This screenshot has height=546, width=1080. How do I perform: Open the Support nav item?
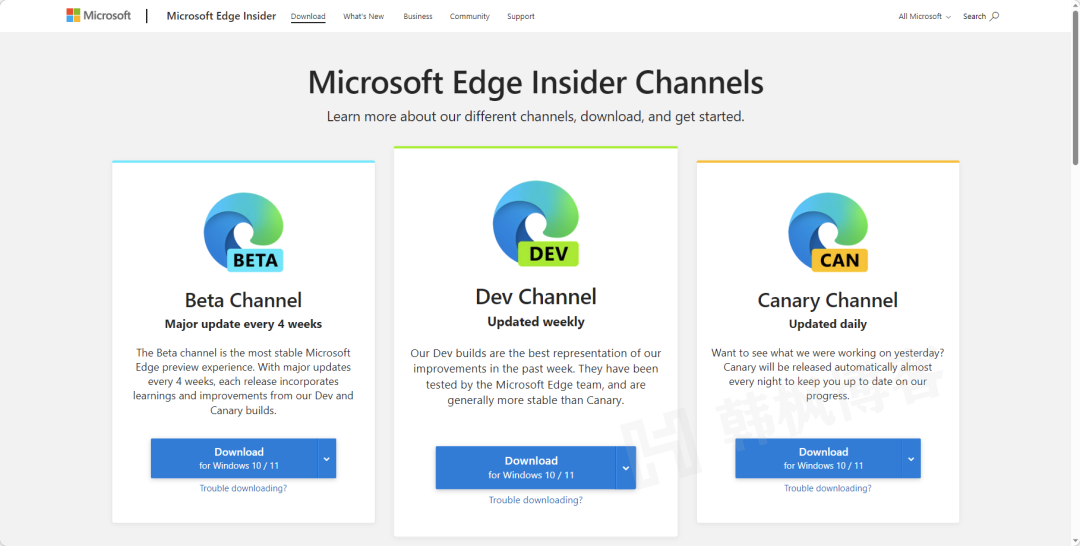click(x=520, y=17)
